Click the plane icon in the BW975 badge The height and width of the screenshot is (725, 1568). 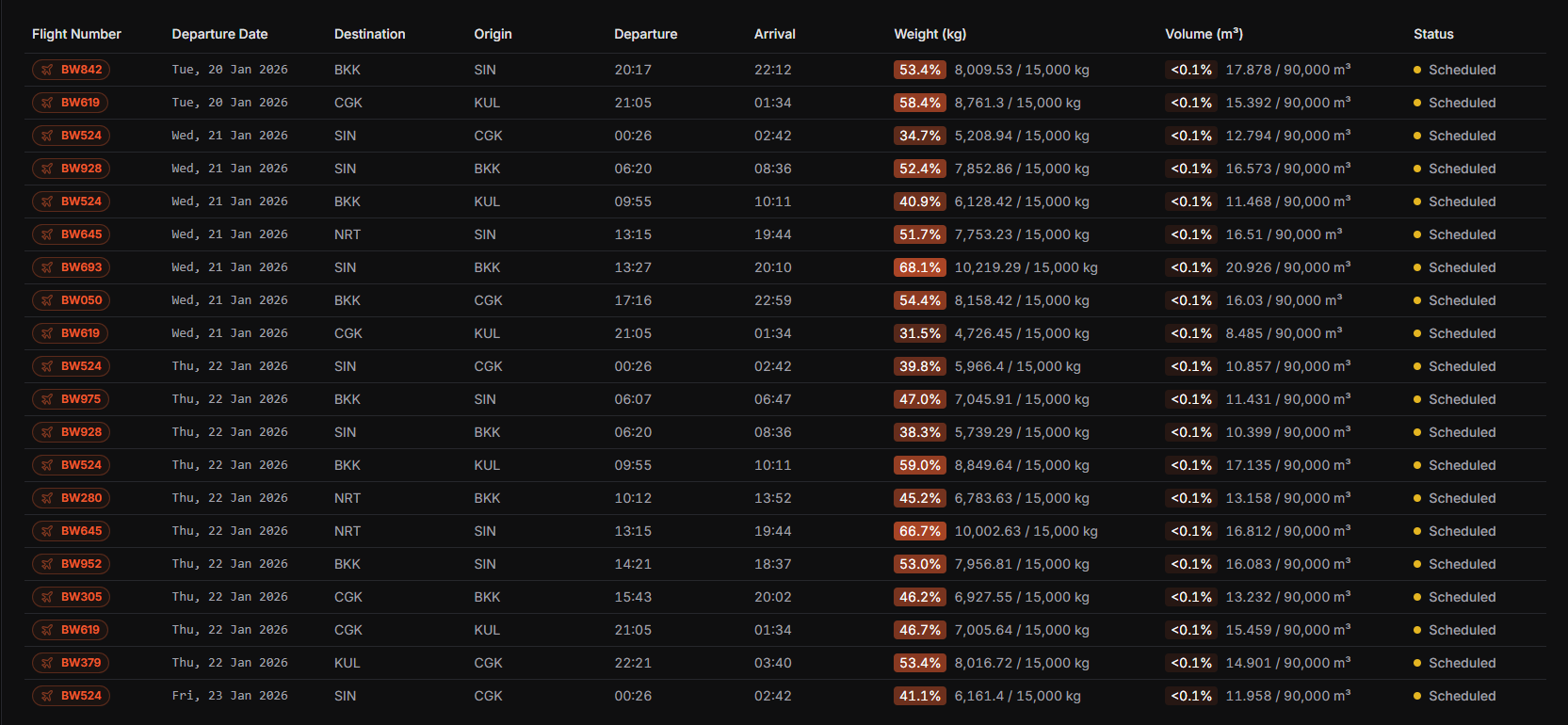pos(47,399)
